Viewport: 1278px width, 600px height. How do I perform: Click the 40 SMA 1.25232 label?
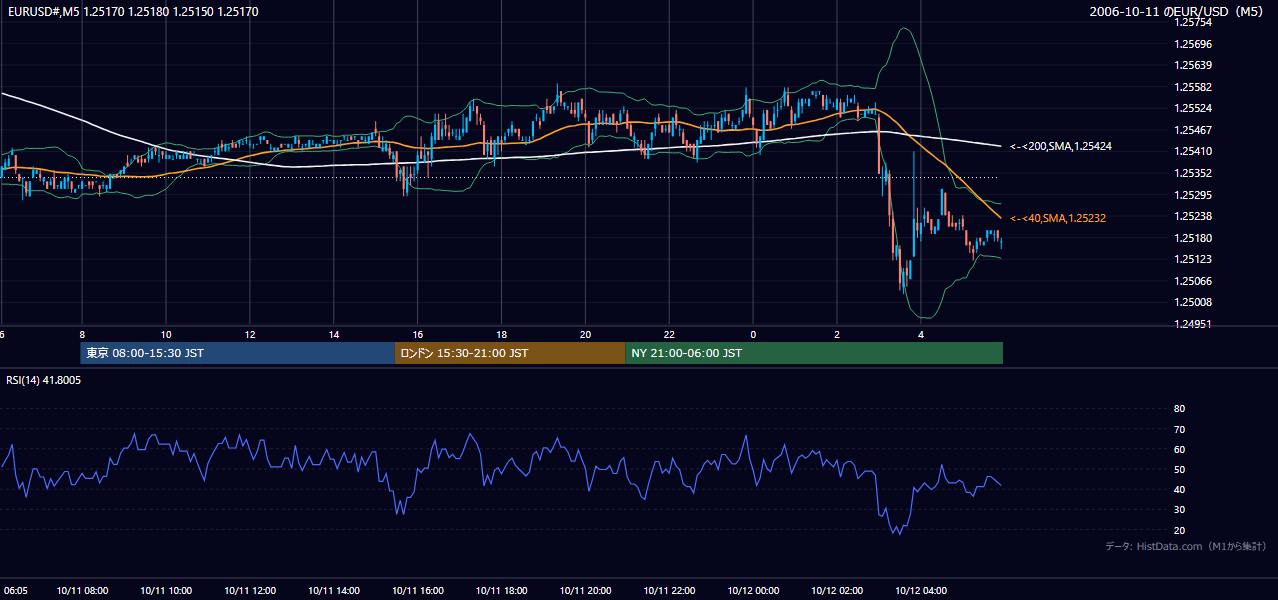coord(1058,218)
